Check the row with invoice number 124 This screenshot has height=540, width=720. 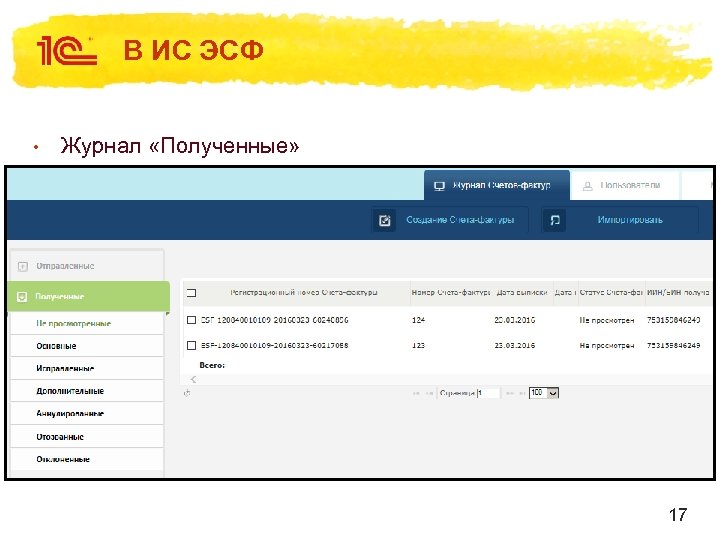(x=191, y=320)
